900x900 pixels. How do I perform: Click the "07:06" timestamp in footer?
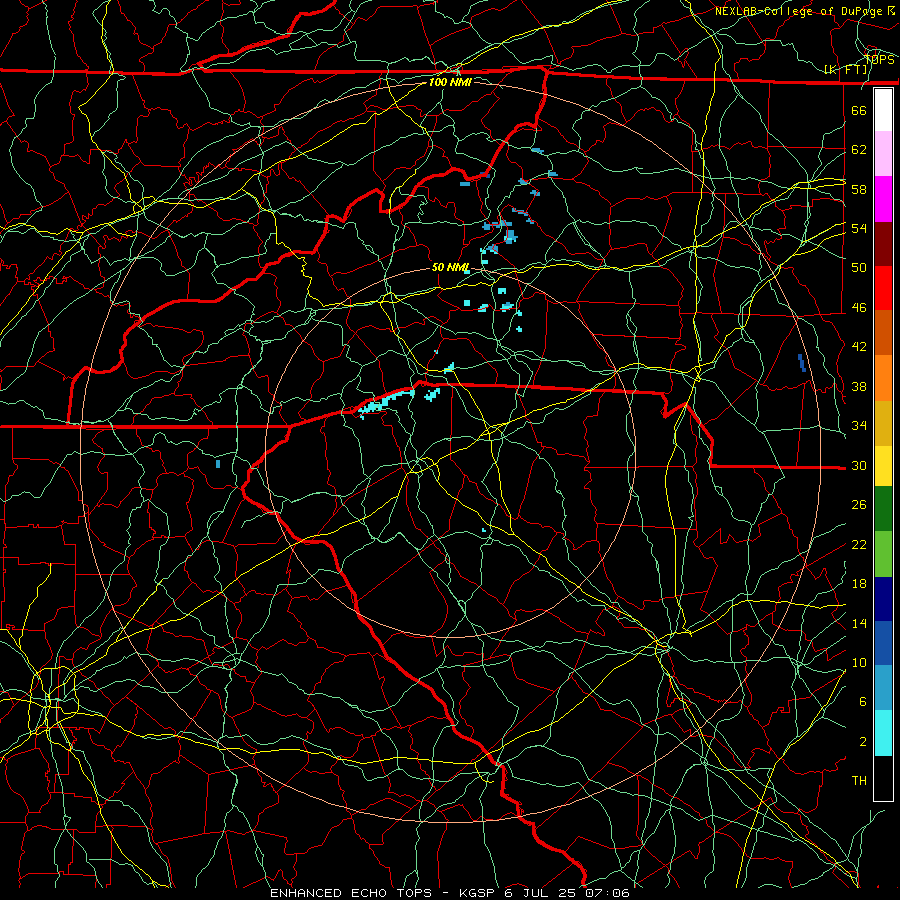coord(607,893)
